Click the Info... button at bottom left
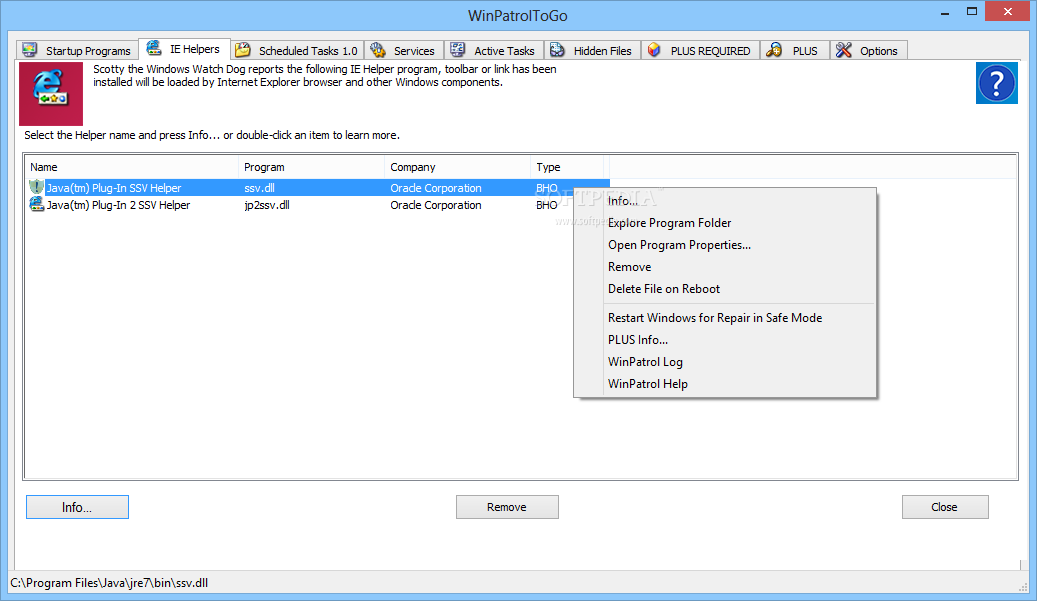Viewport: 1037px width, 601px height. tap(77, 507)
